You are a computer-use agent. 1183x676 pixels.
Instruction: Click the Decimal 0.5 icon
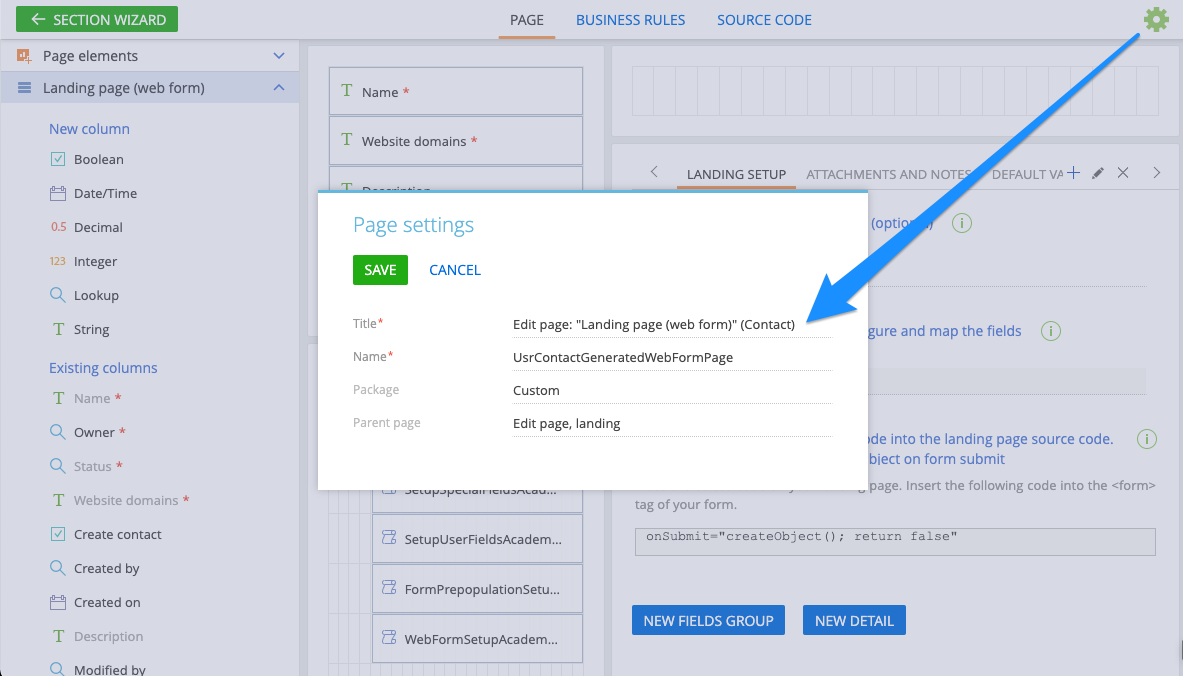click(58, 227)
